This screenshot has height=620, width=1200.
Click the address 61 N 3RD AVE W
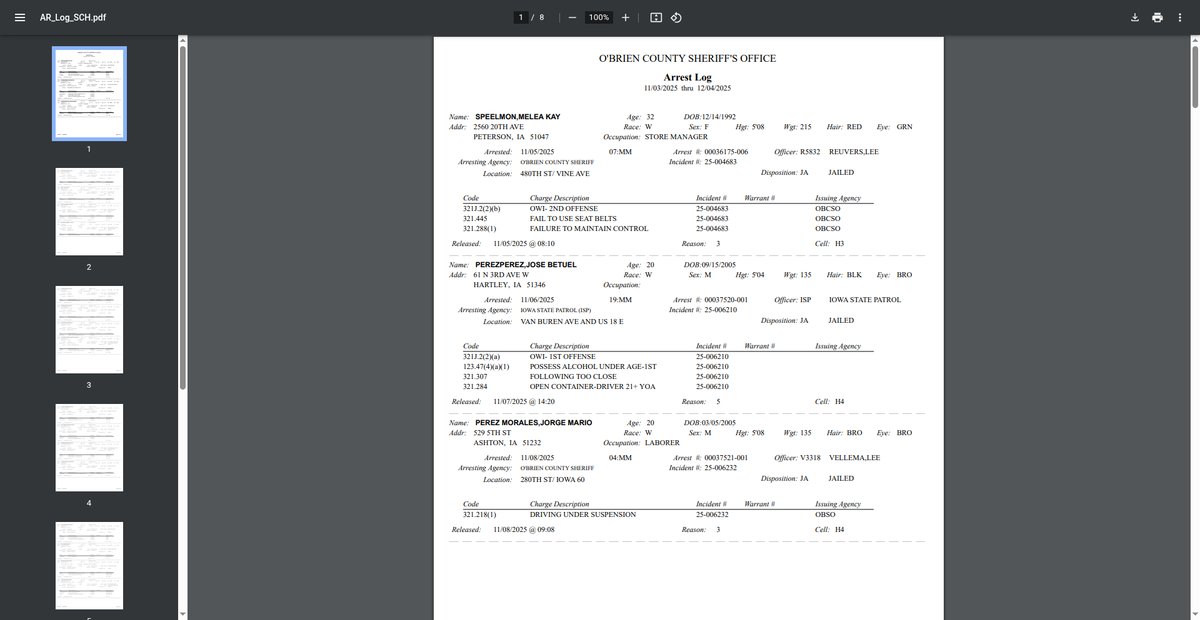pyautogui.click(x=501, y=274)
